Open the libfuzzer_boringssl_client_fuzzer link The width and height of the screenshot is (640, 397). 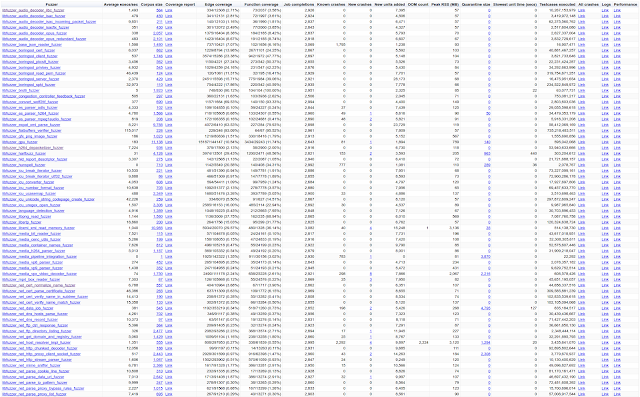[x=30, y=56]
